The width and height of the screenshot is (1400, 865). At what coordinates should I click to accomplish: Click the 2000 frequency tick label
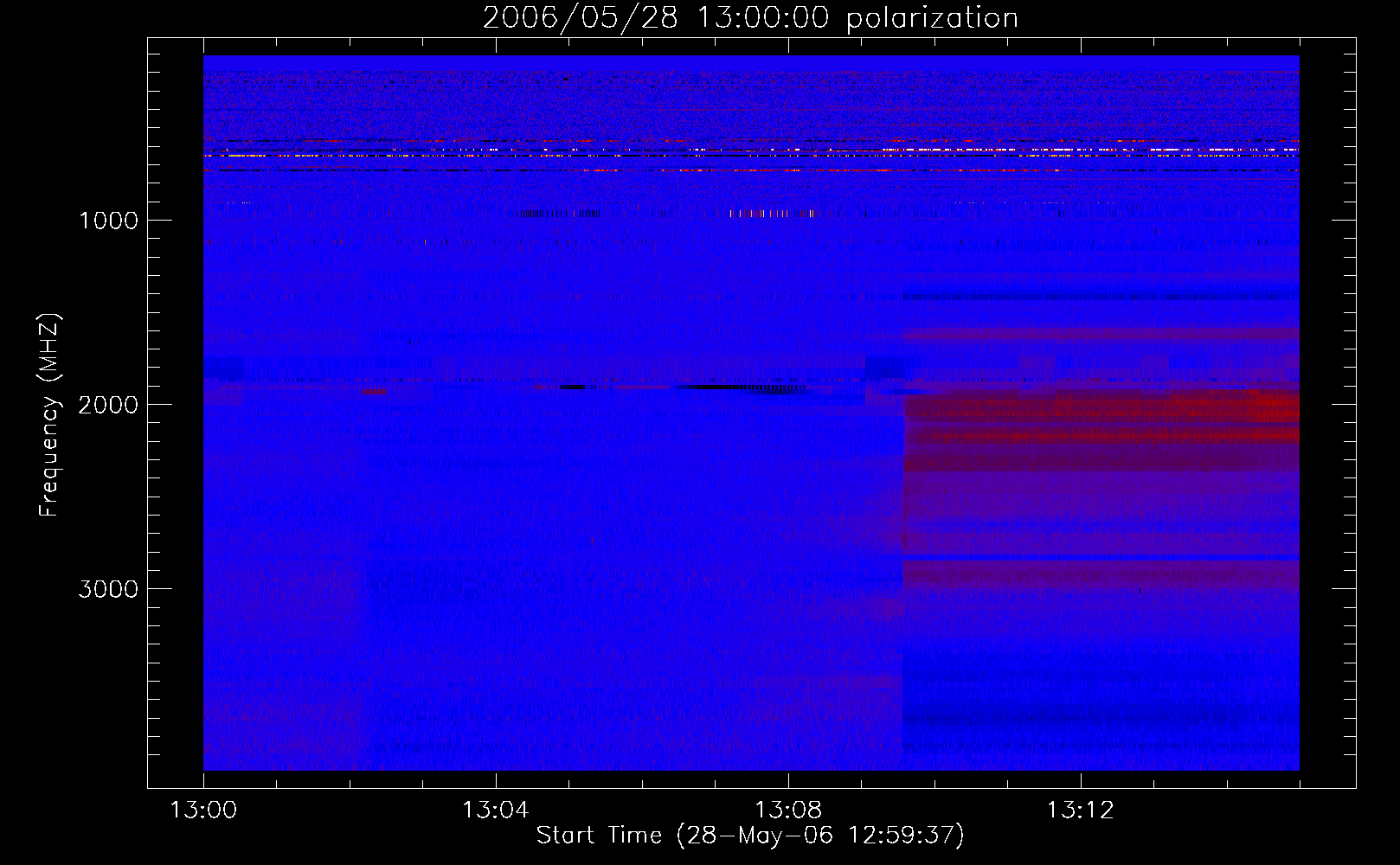[x=108, y=405]
